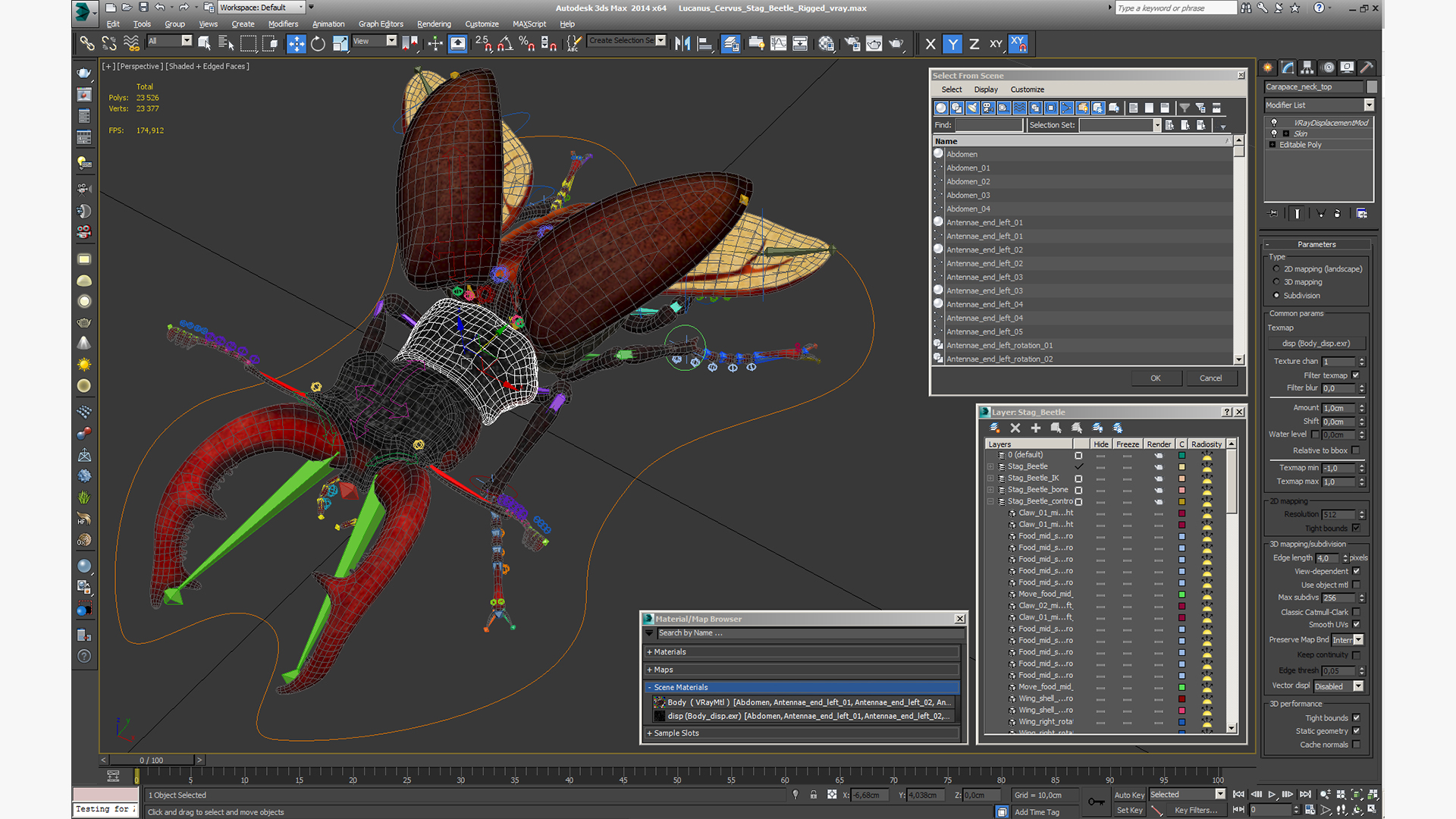Open Key Filters... button
Image resolution: width=1456 pixels, height=819 pixels.
click(1196, 811)
